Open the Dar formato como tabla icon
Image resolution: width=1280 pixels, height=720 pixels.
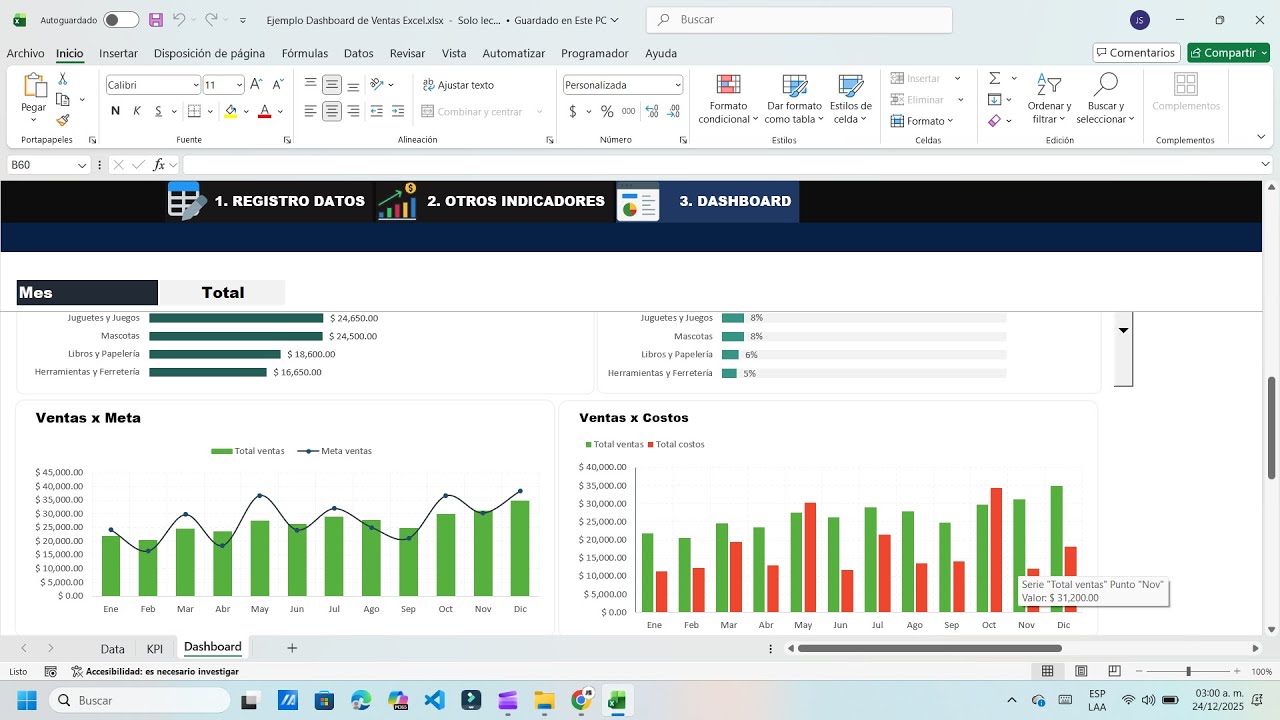[795, 85]
